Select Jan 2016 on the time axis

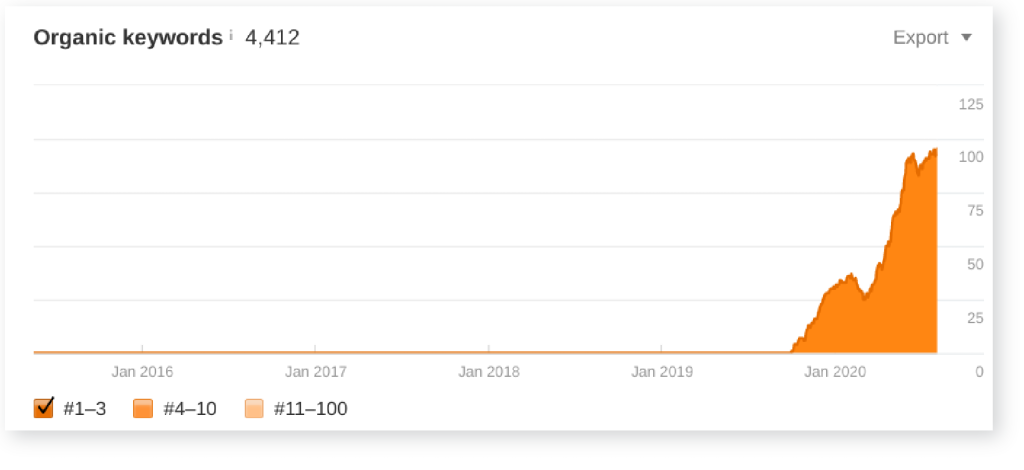(x=142, y=372)
